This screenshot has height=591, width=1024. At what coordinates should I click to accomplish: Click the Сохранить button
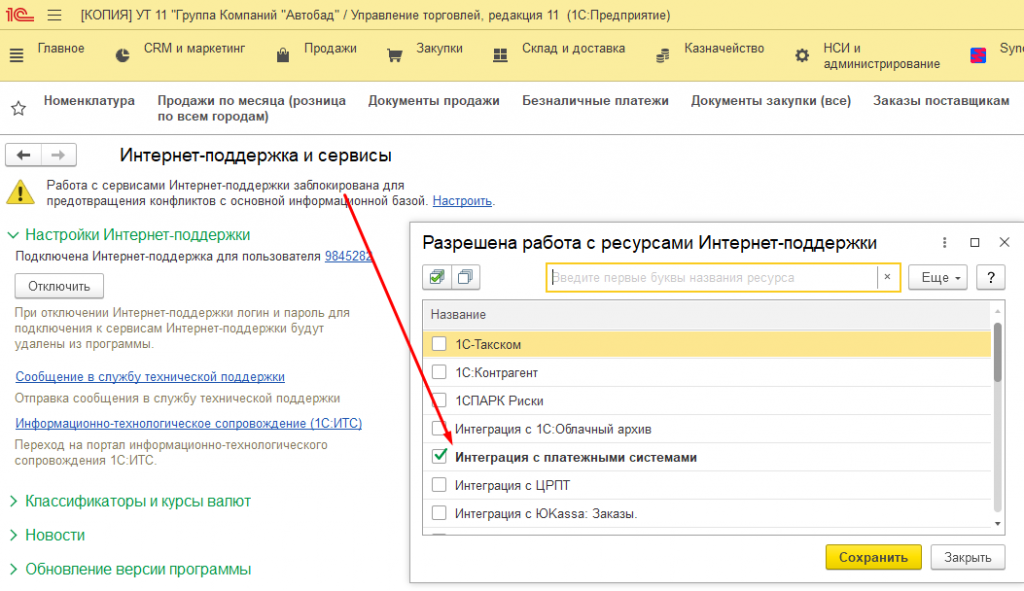873,557
